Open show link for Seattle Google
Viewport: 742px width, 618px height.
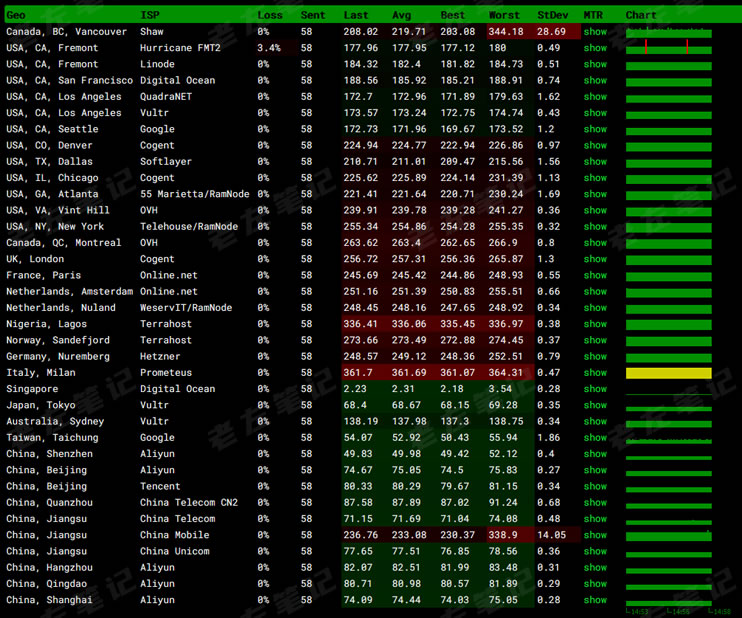point(595,129)
